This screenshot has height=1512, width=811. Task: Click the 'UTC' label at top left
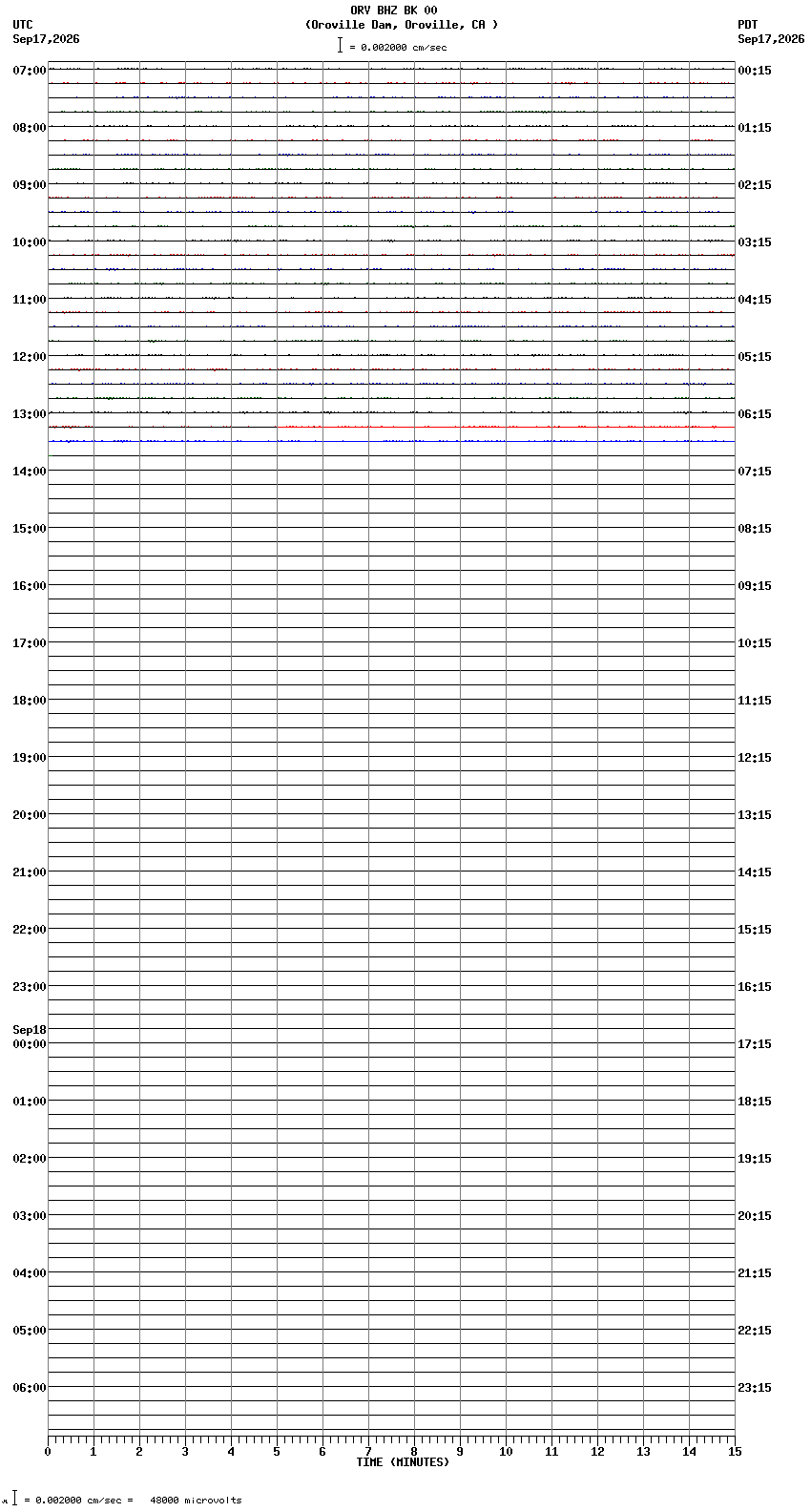pyautogui.click(x=23, y=25)
